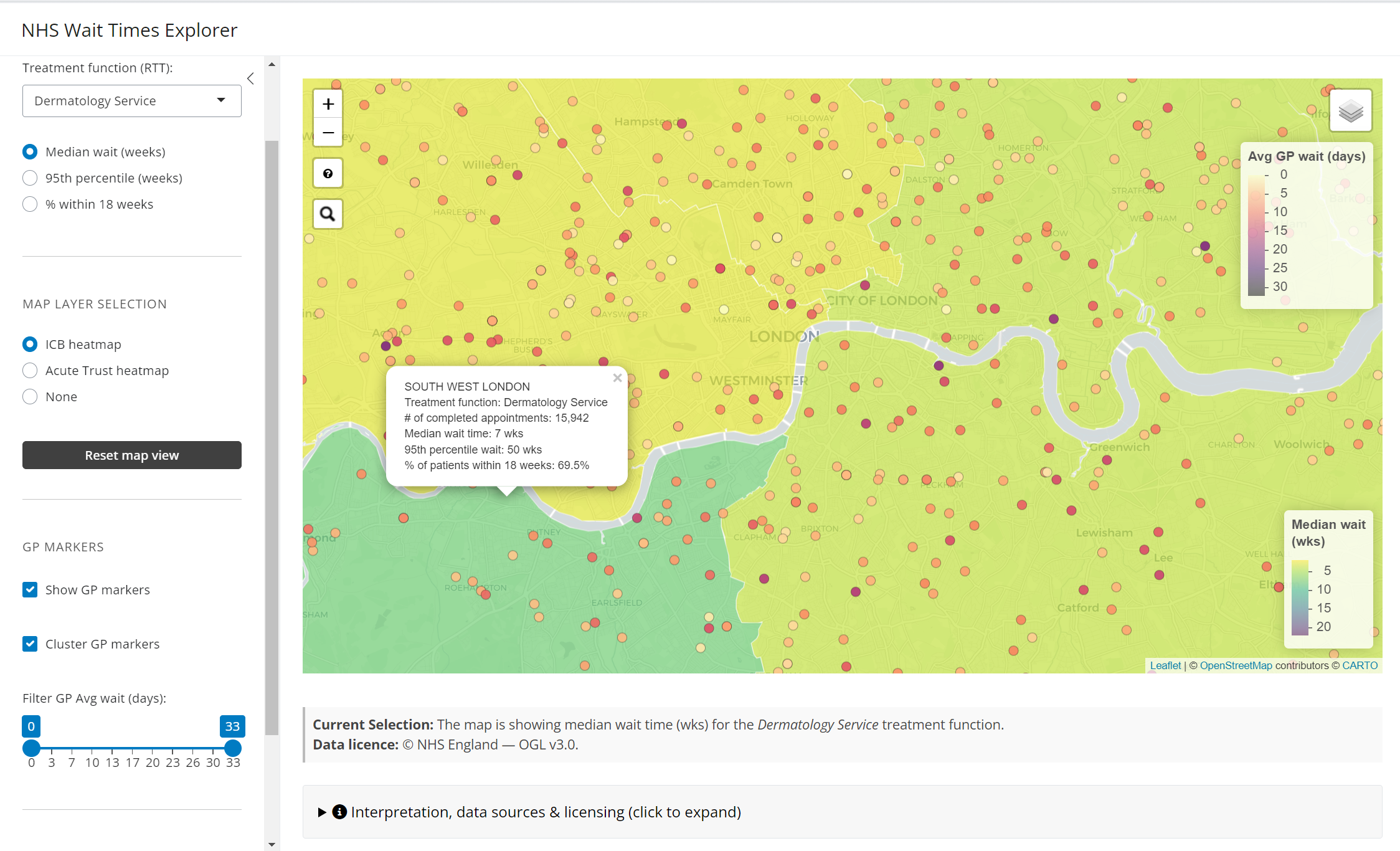Open the Leaflet attribution link
The height and width of the screenshot is (851, 1400).
point(1165,665)
